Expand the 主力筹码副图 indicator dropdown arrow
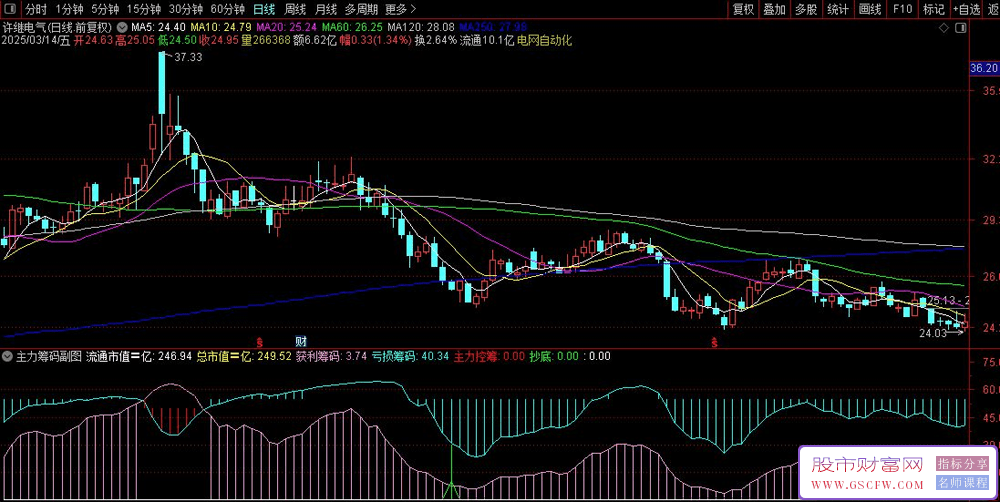The height and width of the screenshot is (502, 1000). tap(8, 357)
